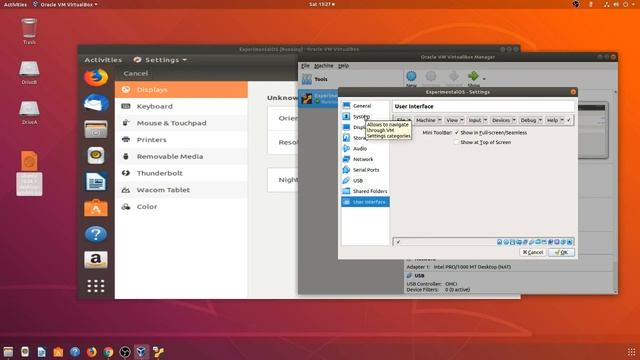Open Ubuntu Software in guest dock
This screenshot has width=640, height=360.
point(96,208)
